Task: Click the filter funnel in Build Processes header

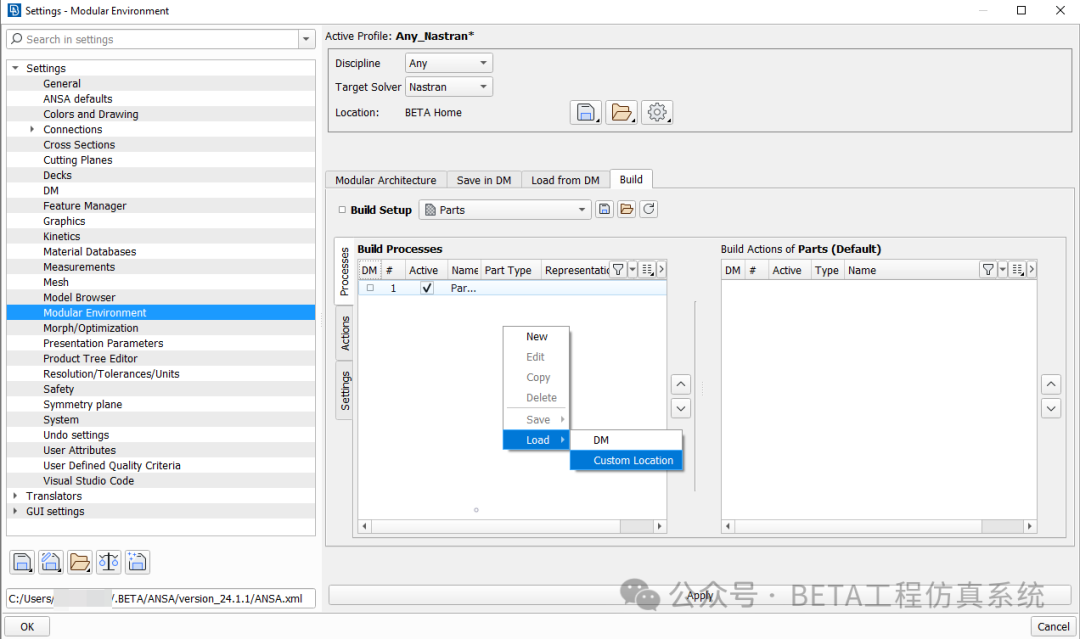Action: tap(618, 270)
